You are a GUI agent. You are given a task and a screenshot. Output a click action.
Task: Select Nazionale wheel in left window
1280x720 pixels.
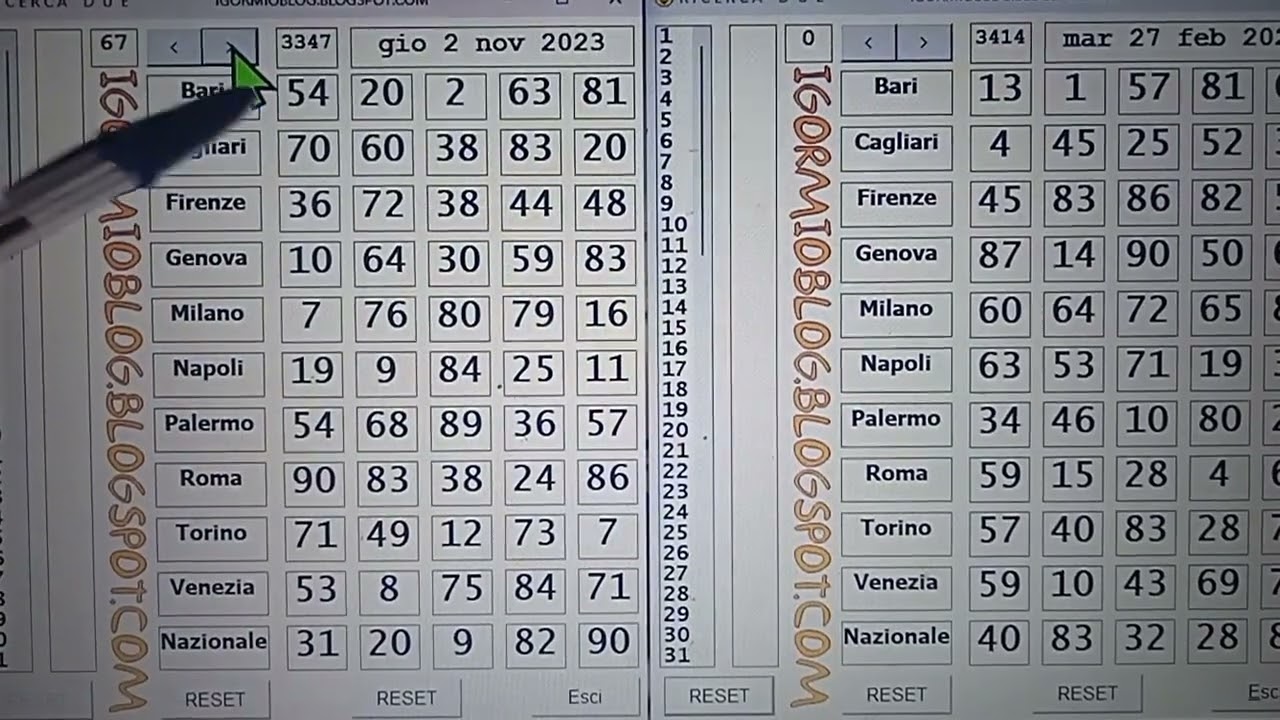213,643
